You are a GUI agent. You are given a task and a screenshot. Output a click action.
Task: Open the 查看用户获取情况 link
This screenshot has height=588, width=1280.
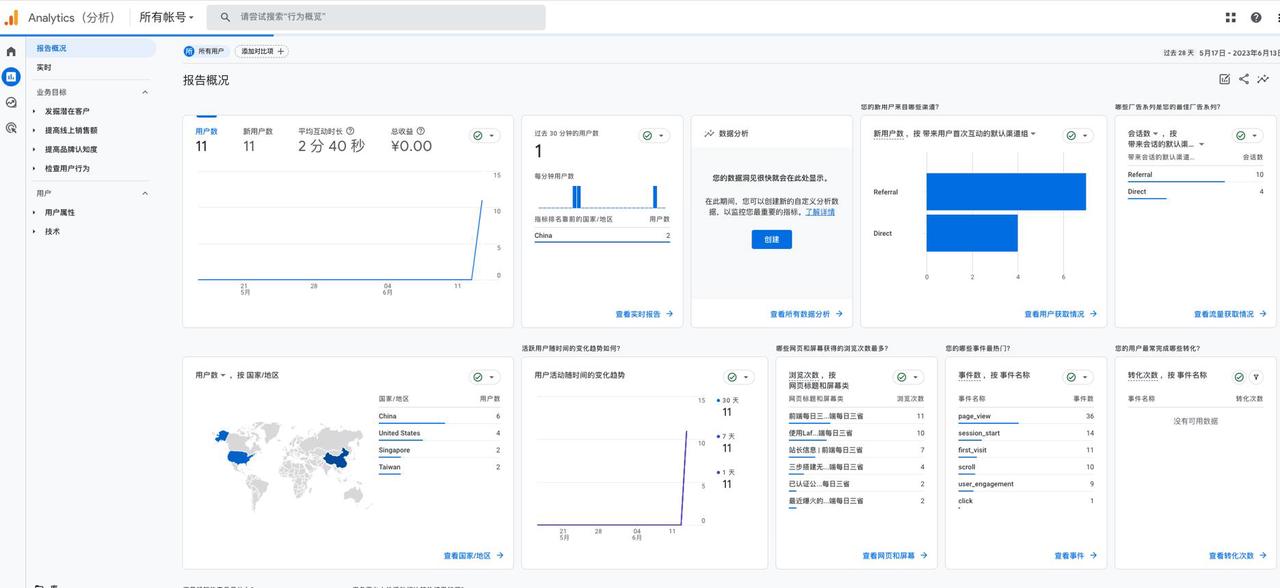[1061, 314]
